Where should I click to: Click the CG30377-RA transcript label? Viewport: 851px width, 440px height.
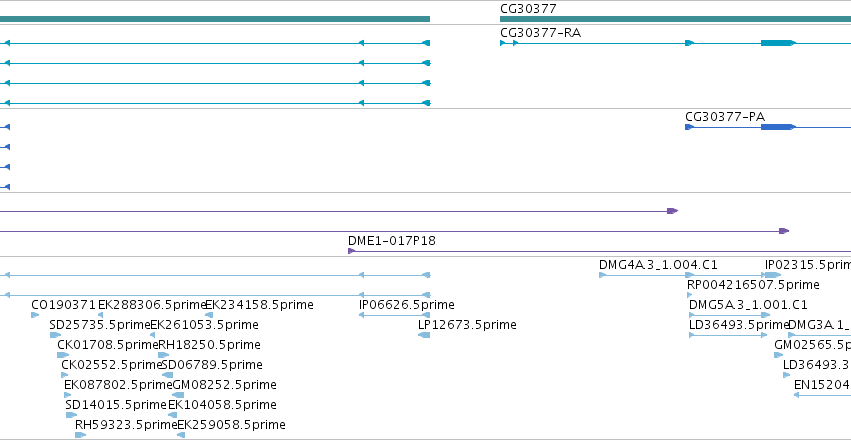(541, 33)
